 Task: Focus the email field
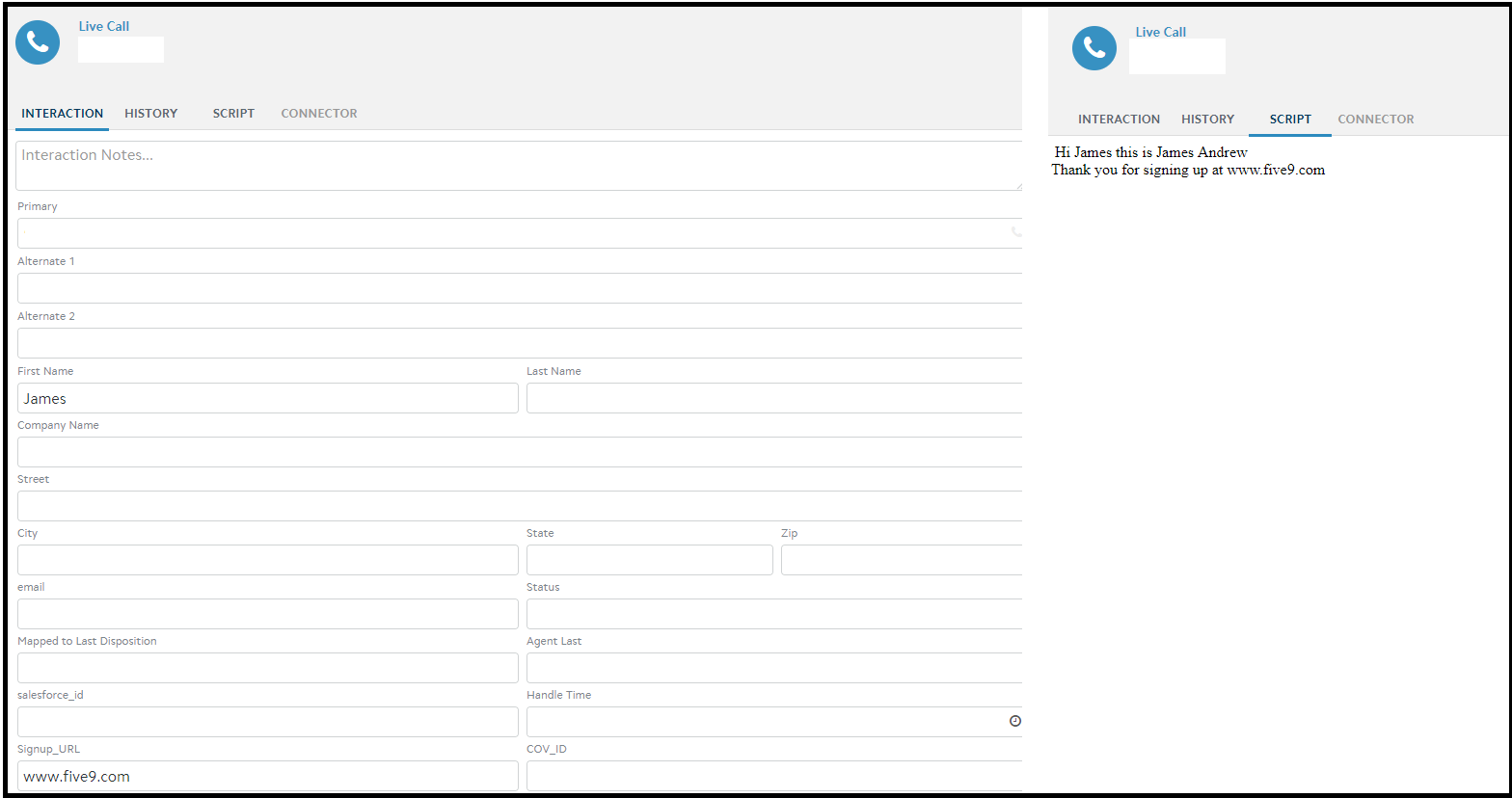(x=268, y=614)
